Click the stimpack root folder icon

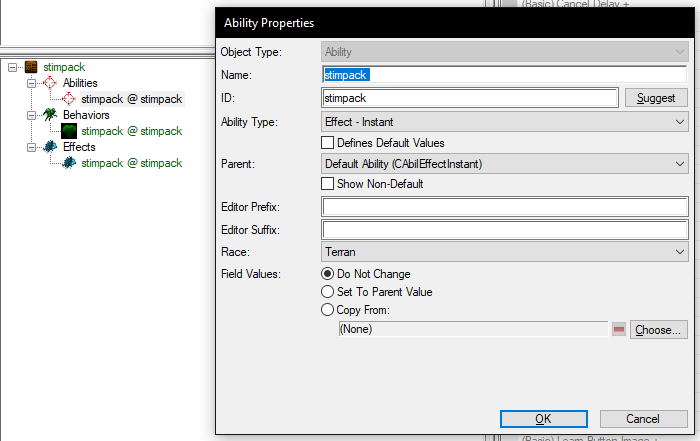(x=31, y=67)
